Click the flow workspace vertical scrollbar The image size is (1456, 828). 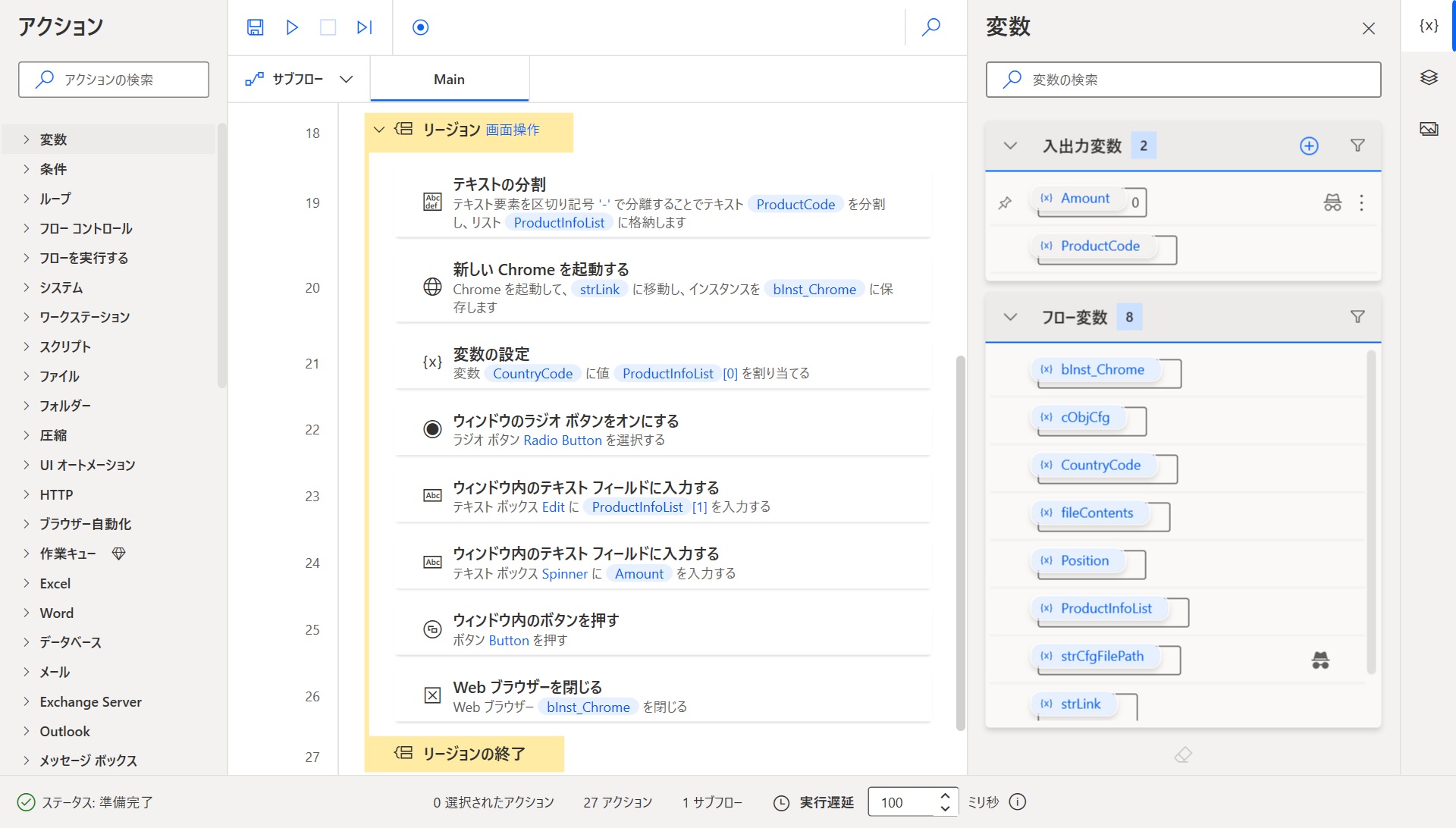960,542
